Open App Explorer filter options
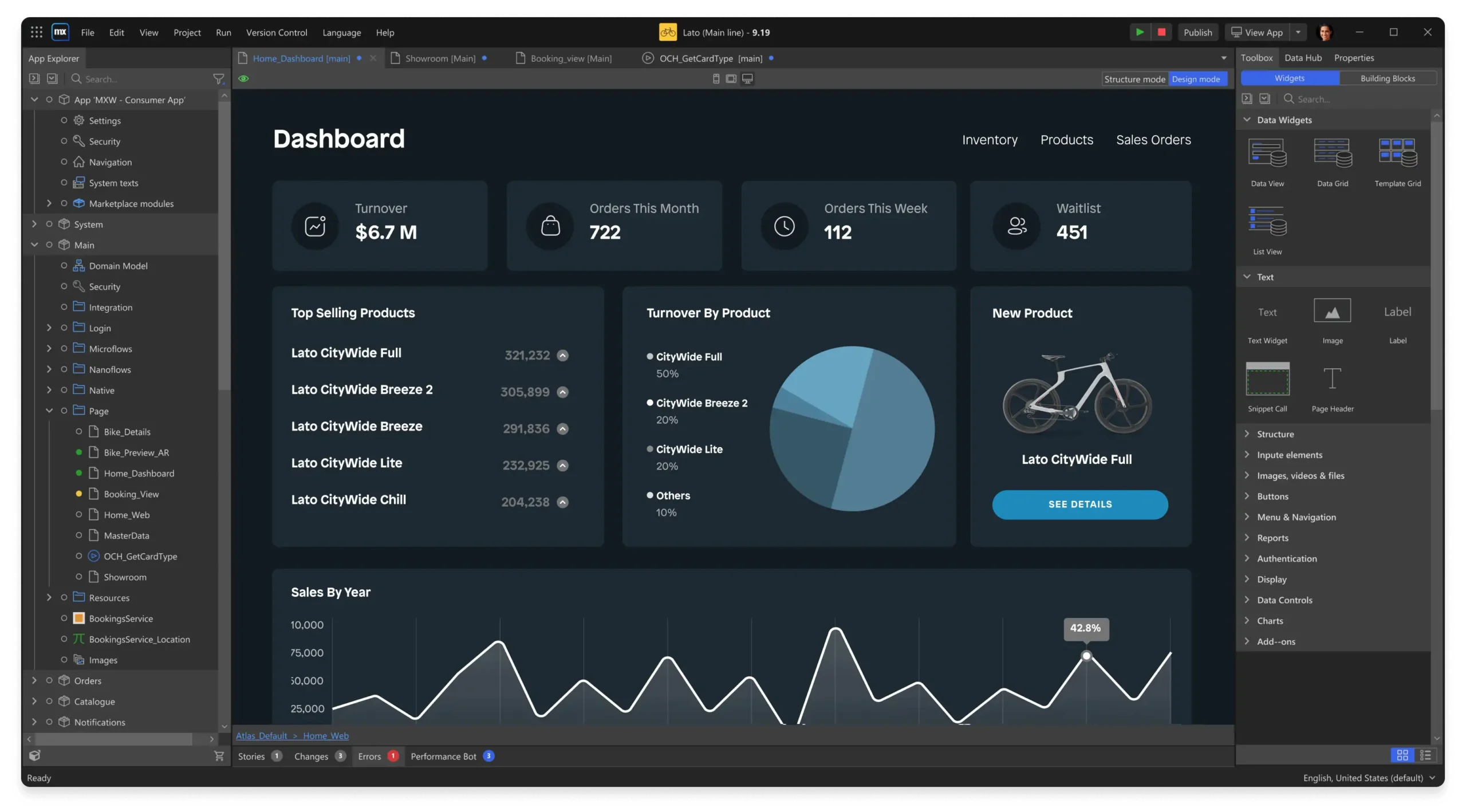The image size is (1466, 812). click(x=219, y=78)
